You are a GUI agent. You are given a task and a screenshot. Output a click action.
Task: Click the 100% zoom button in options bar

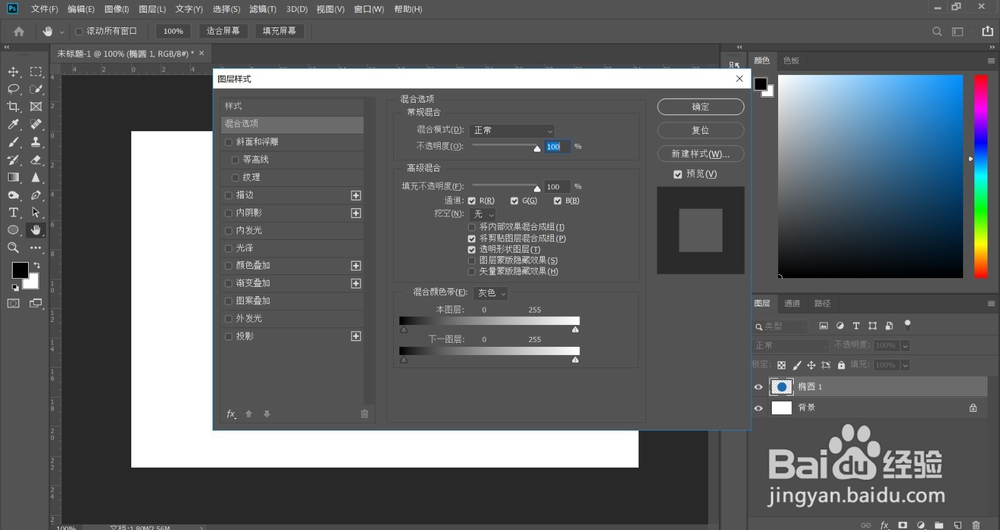click(x=173, y=31)
